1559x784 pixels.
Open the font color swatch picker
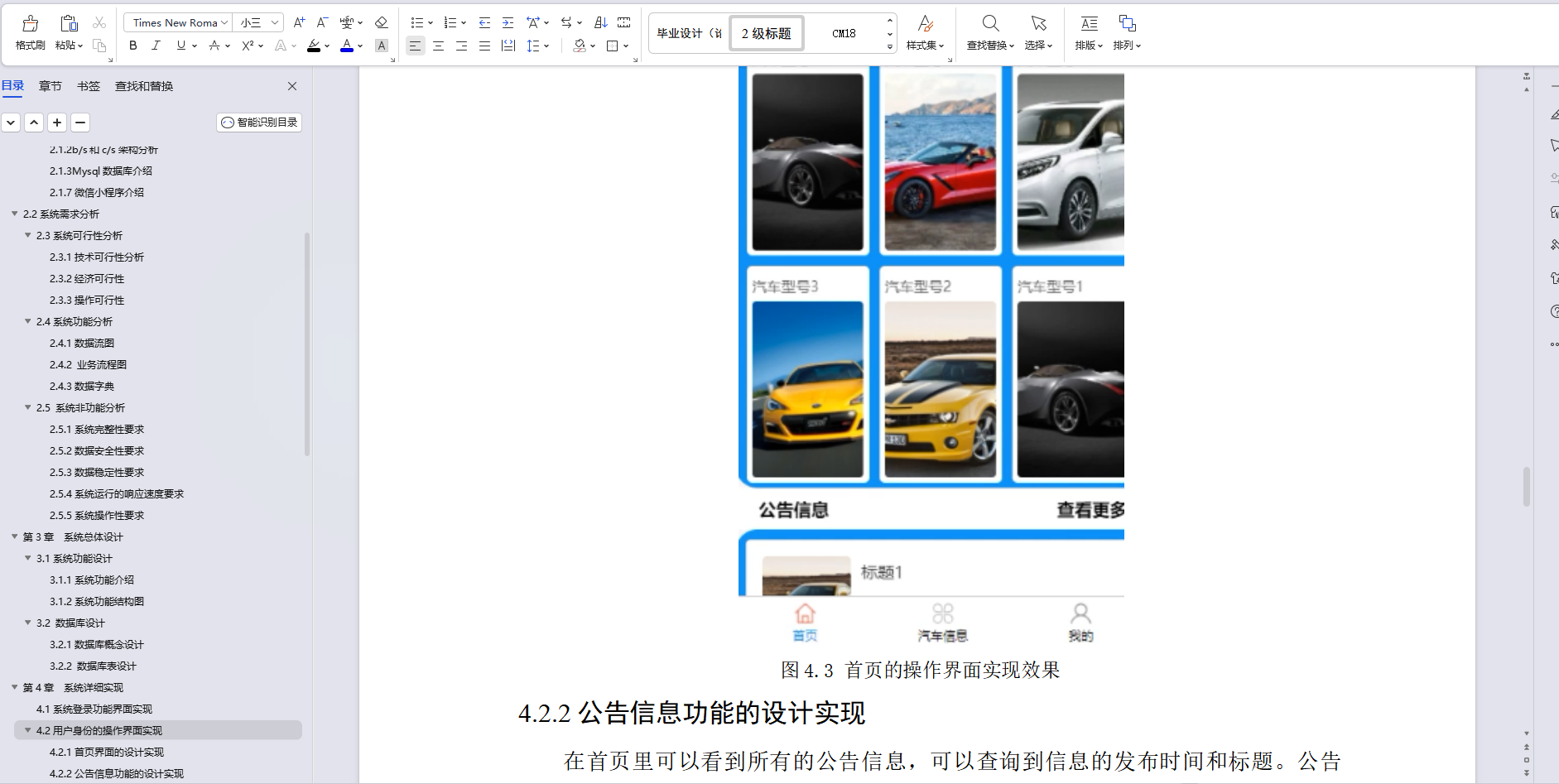[347, 46]
